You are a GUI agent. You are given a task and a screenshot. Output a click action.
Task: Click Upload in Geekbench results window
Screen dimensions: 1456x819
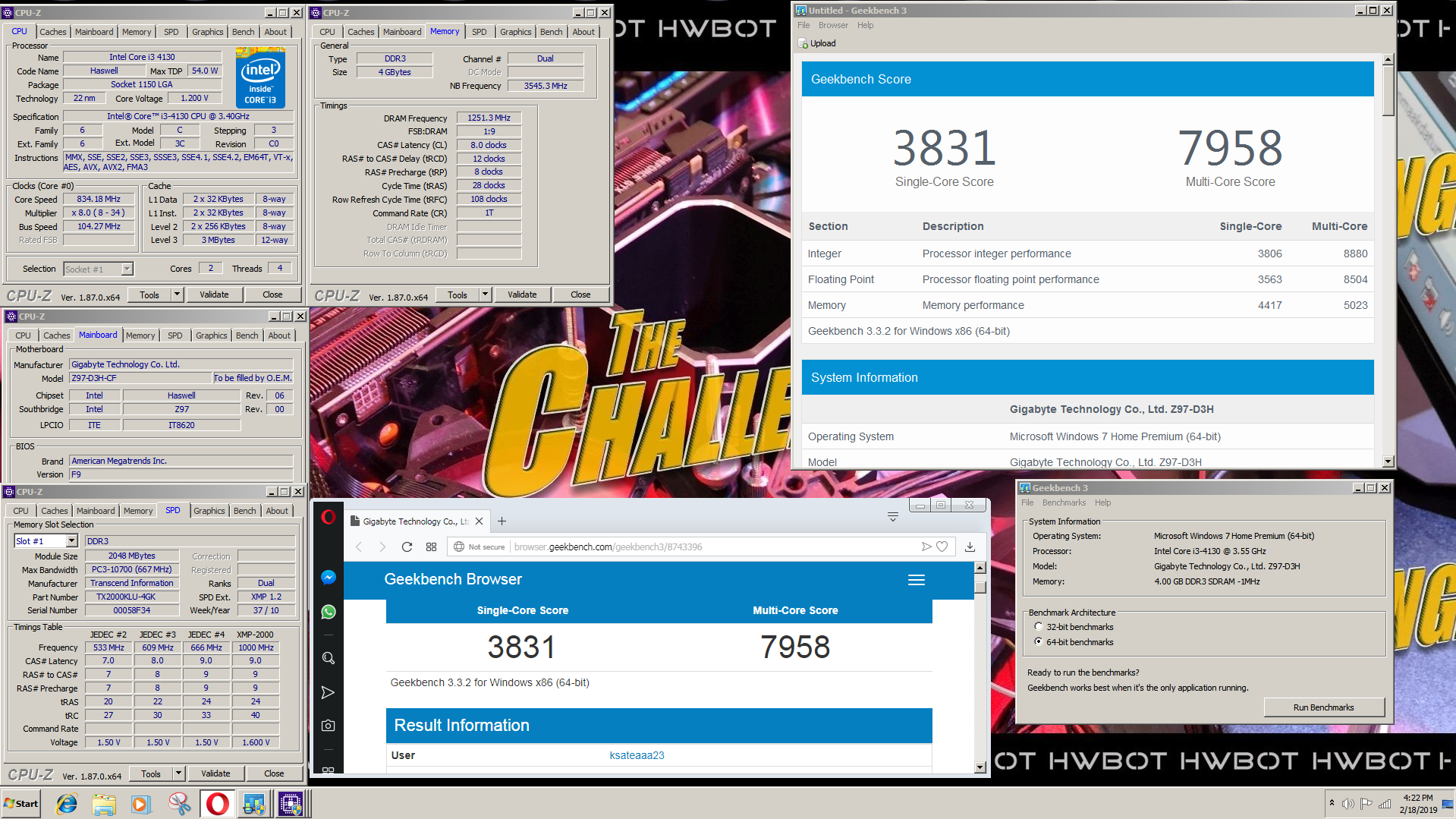(x=817, y=43)
